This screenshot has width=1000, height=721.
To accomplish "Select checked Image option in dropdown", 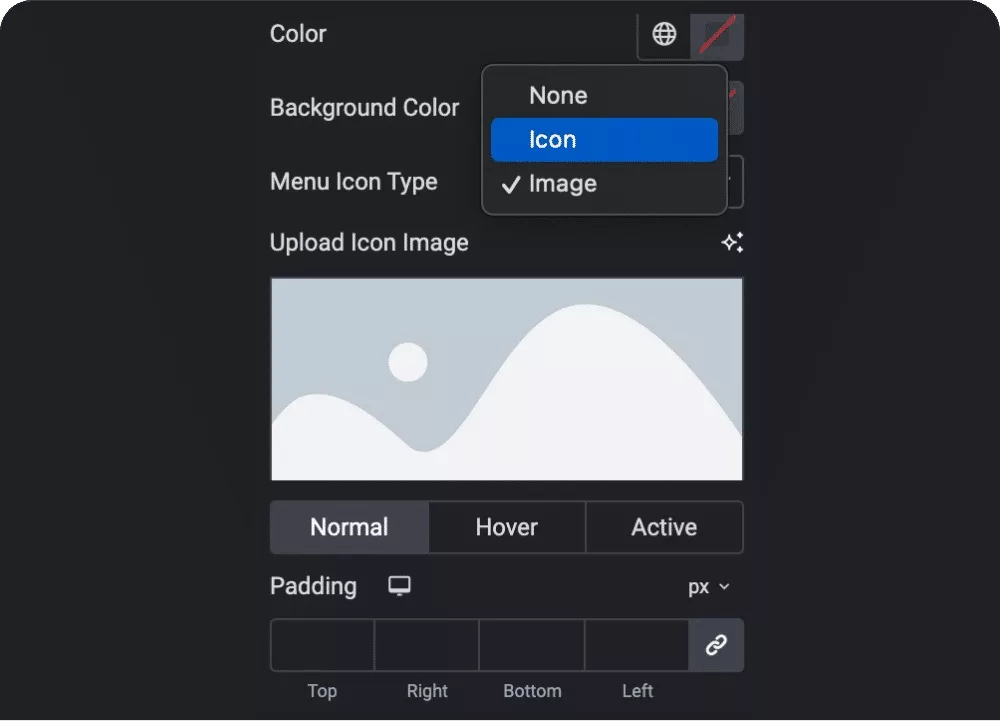I will (x=604, y=184).
